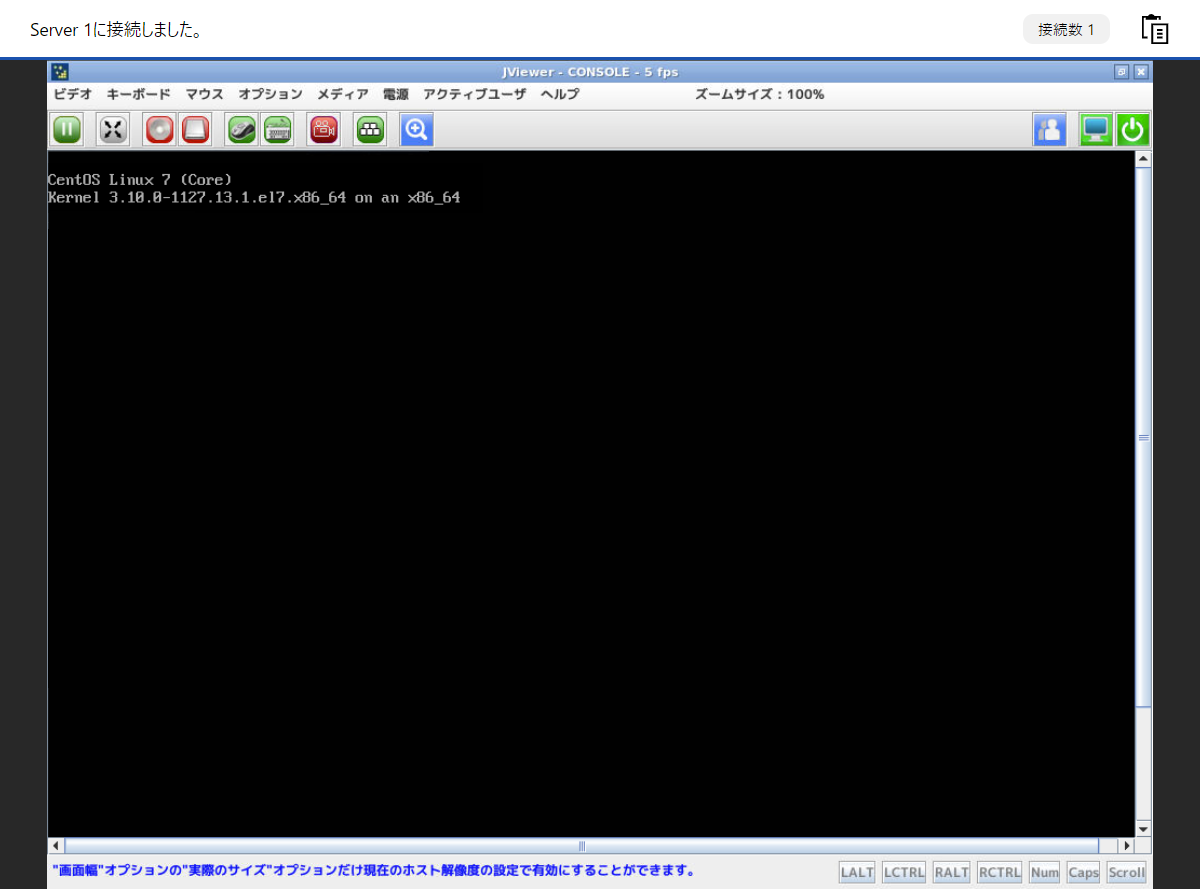Open the ビデオ menu

(68, 94)
